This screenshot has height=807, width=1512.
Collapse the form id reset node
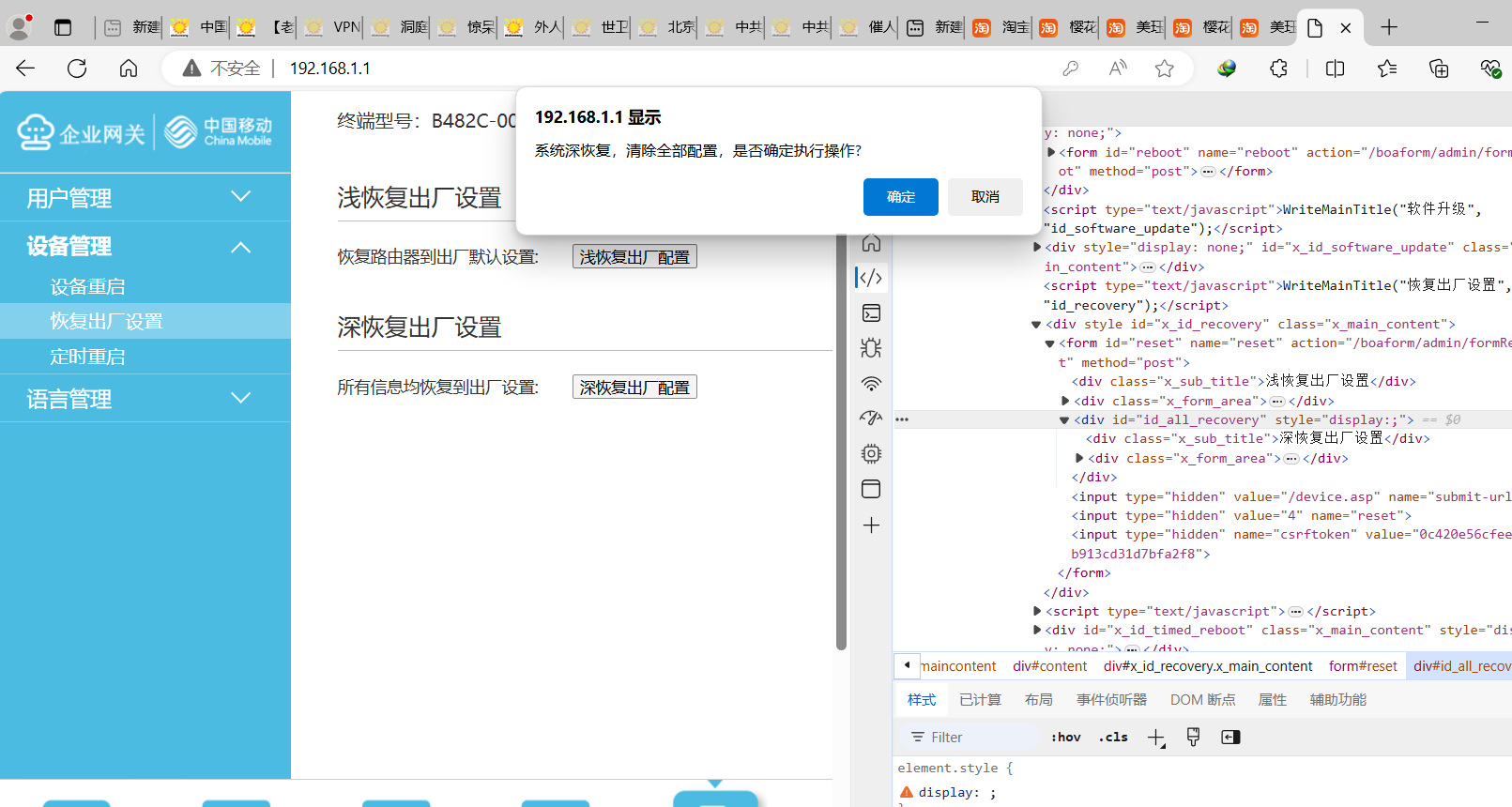[x=1049, y=343]
